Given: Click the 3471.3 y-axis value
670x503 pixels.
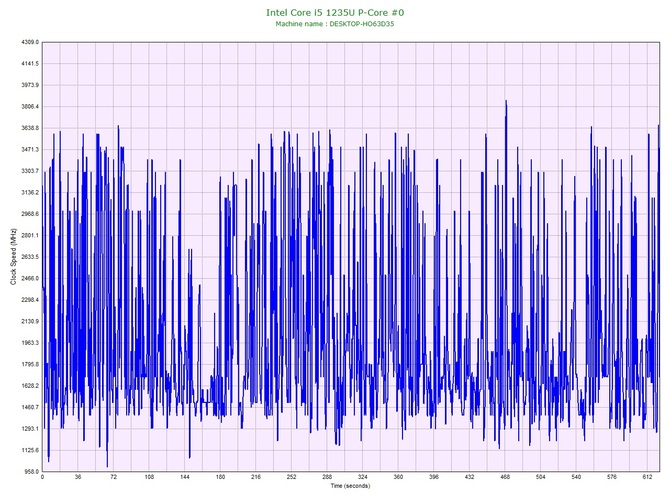Looking at the screenshot, I should 30,150.
